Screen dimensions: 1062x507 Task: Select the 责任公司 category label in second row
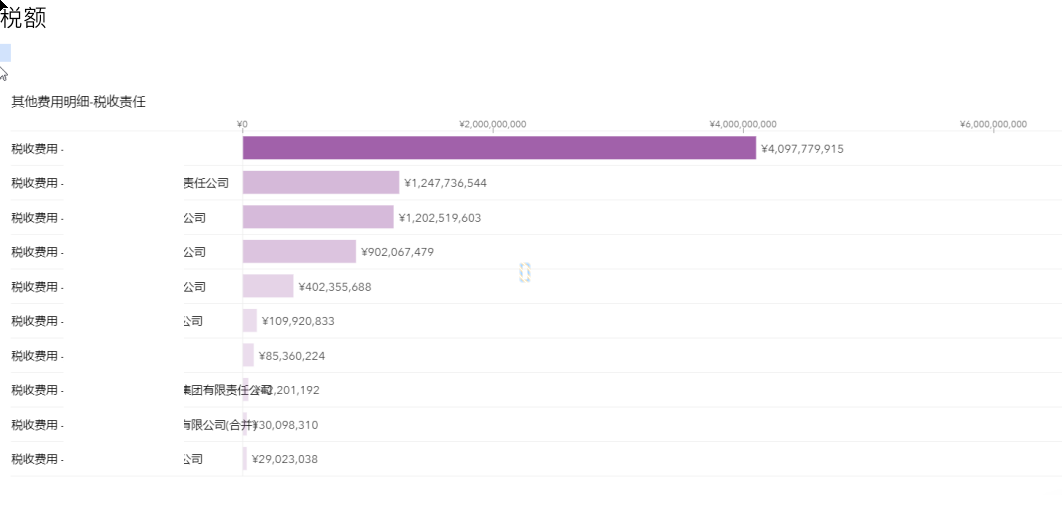(x=206, y=183)
